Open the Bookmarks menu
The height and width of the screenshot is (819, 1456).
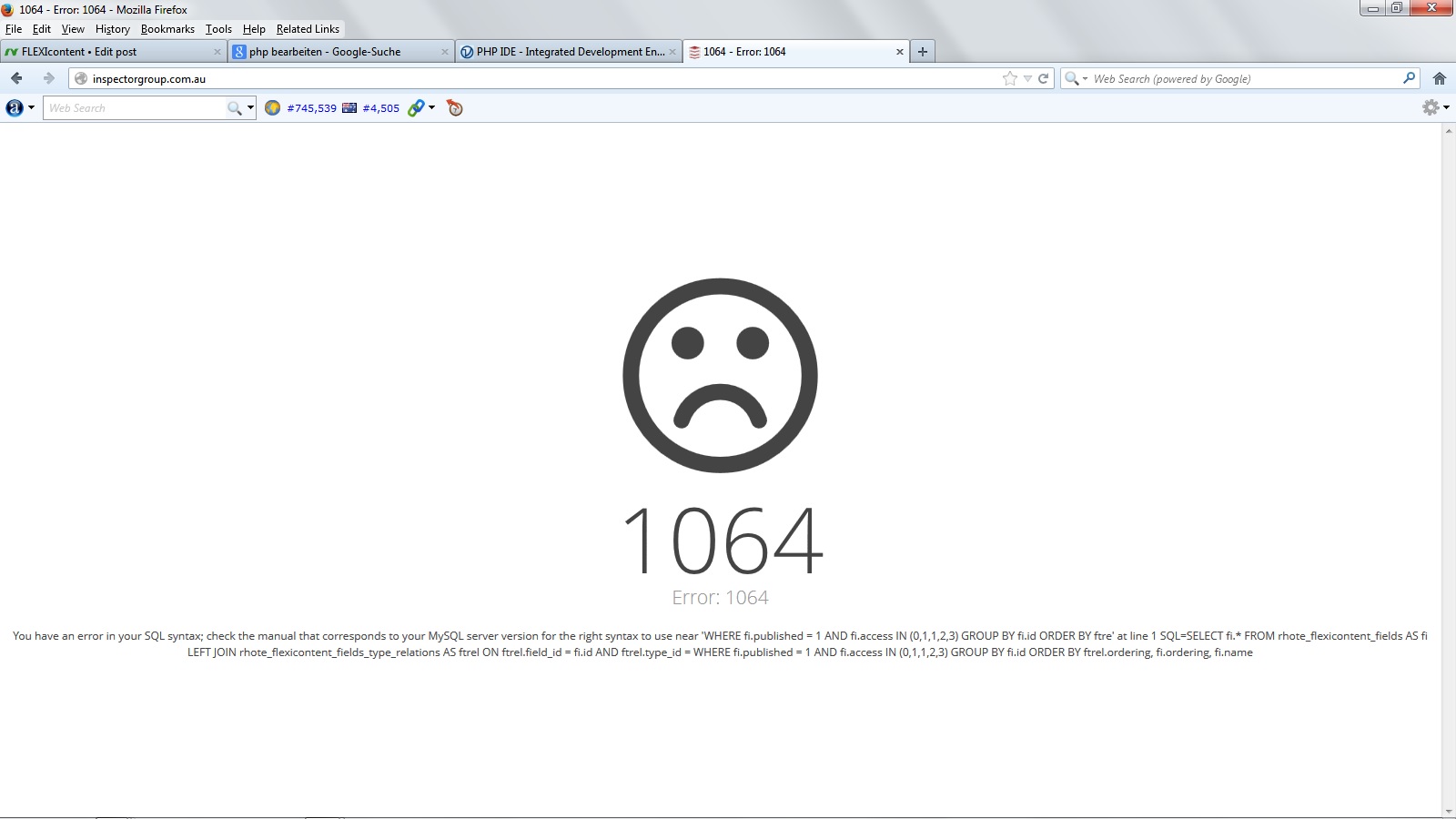tap(167, 29)
